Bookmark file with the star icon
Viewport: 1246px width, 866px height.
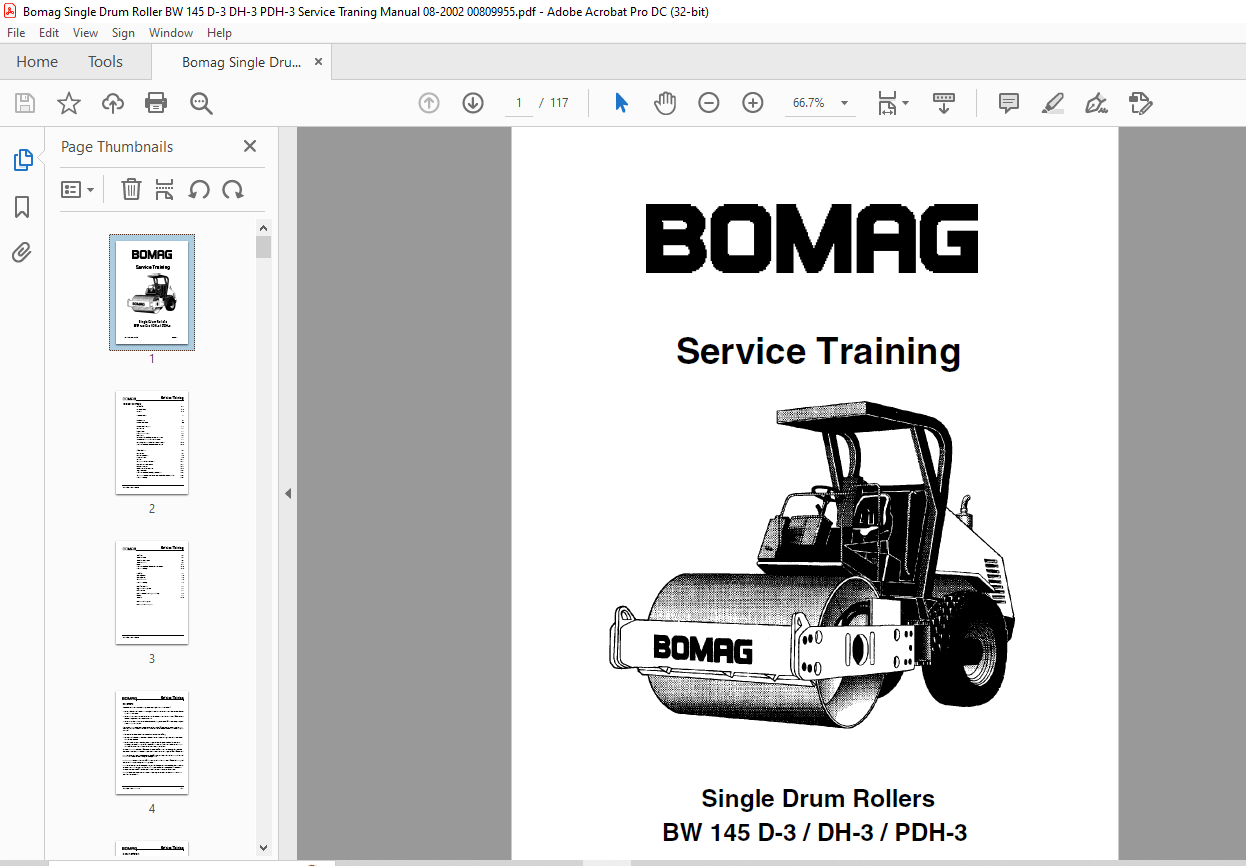[69, 103]
